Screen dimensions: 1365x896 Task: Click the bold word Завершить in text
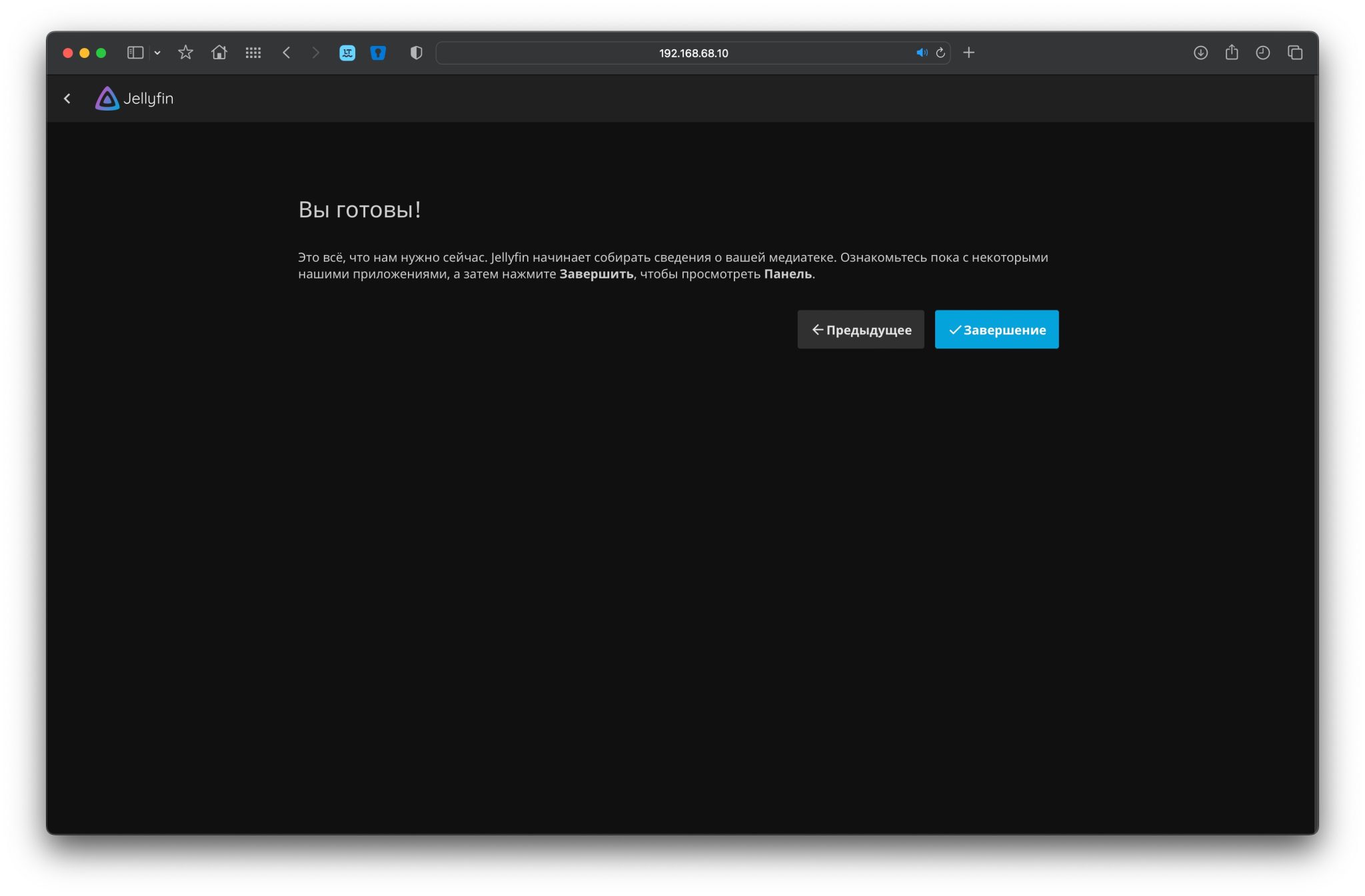[x=597, y=274]
